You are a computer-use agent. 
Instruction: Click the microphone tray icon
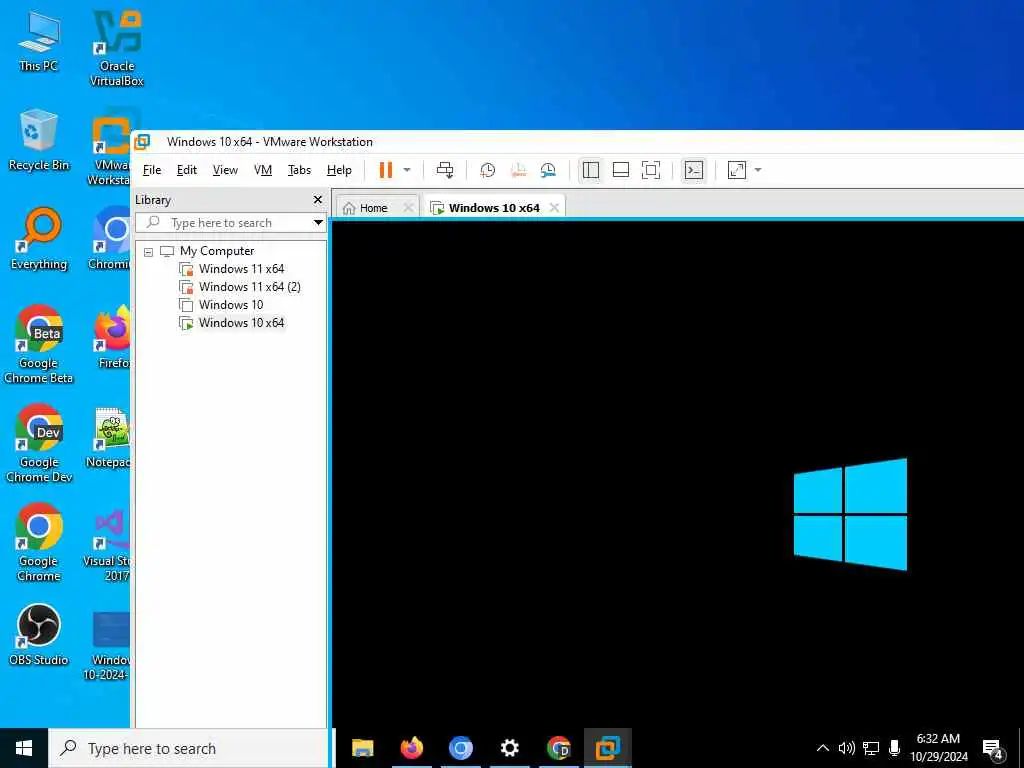[x=895, y=748]
